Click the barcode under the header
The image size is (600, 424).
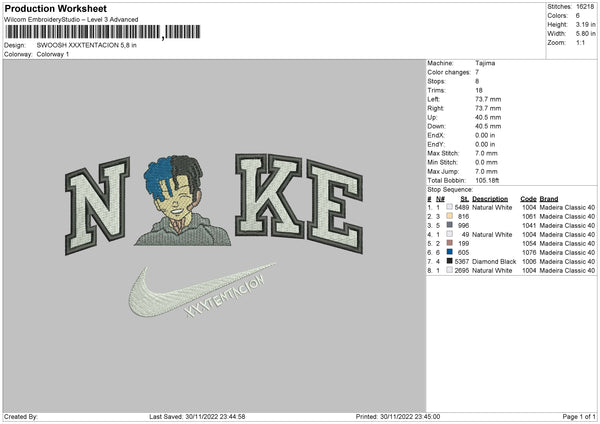click(x=103, y=32)
